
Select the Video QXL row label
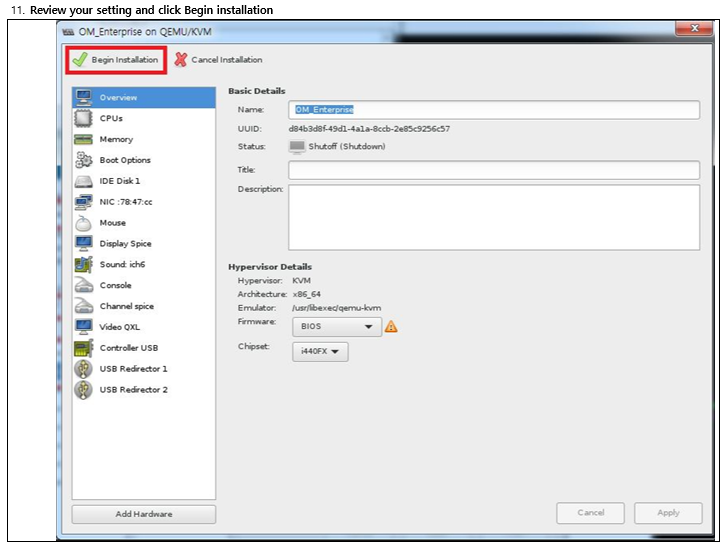120,327
